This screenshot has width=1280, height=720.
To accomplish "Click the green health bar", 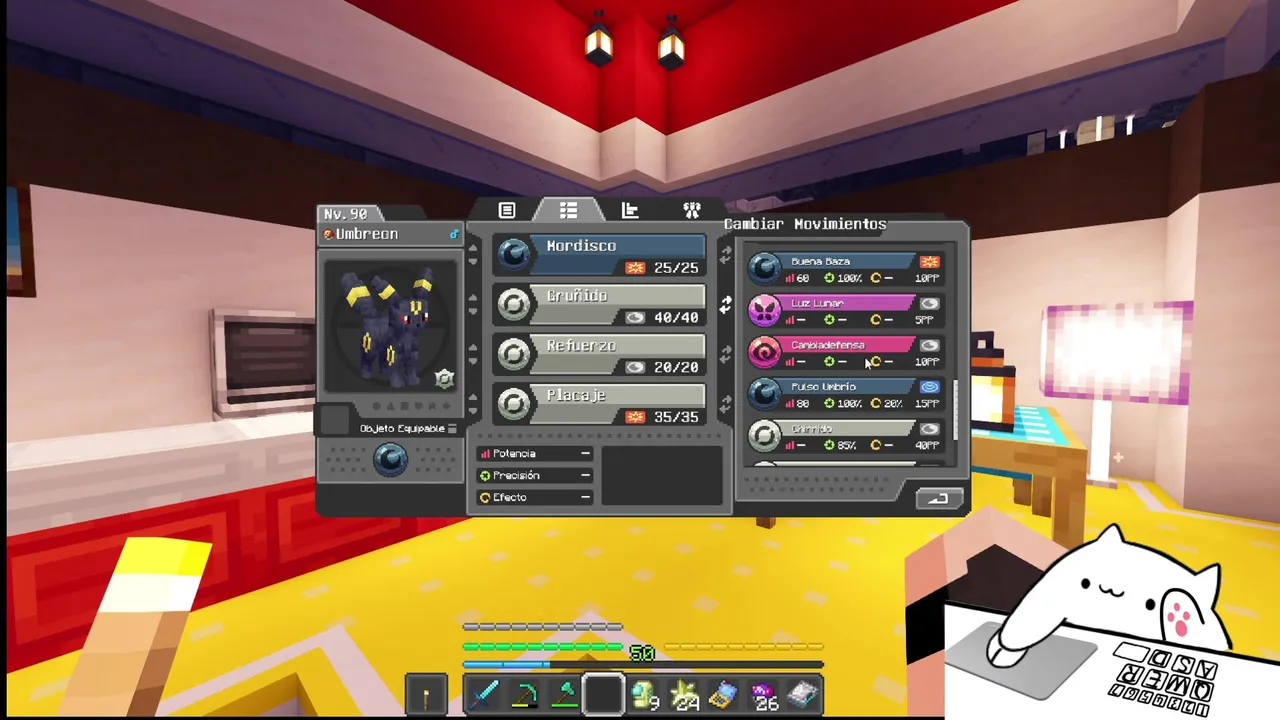I will pyautogui.click(x=544, y=647).
